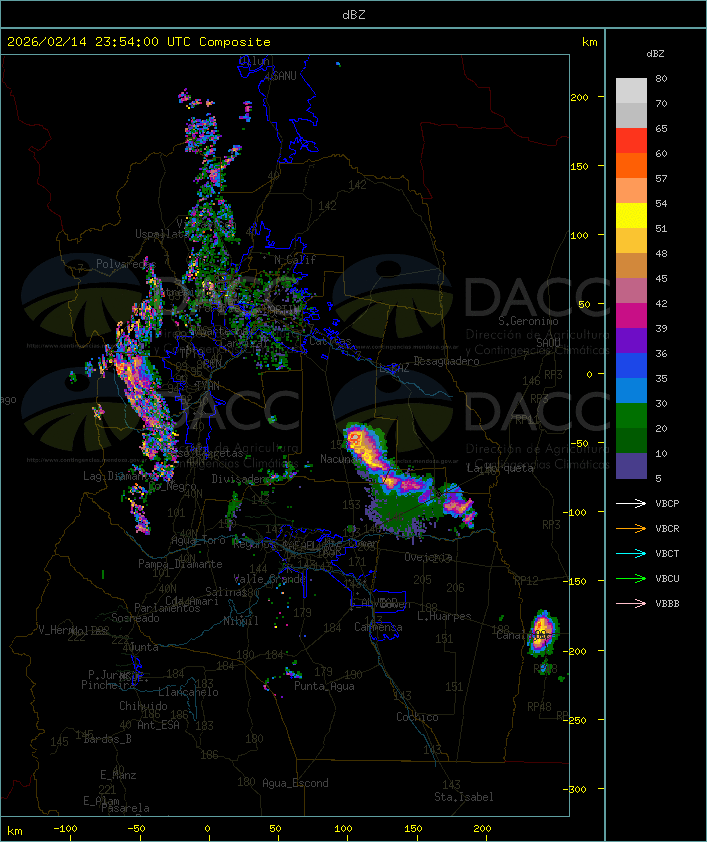
Task: Click the S.Geronimo place label
Action: 528,321
